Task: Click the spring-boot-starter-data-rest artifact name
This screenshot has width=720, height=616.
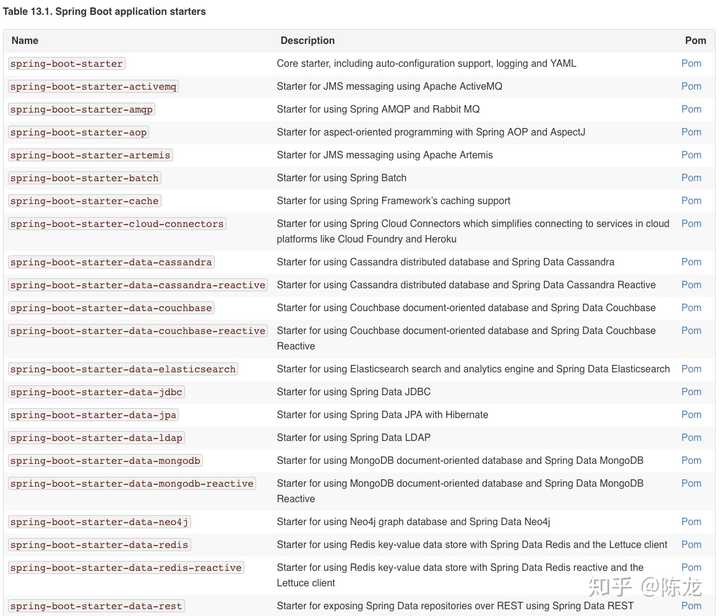Action: click(x=96, y=606)
